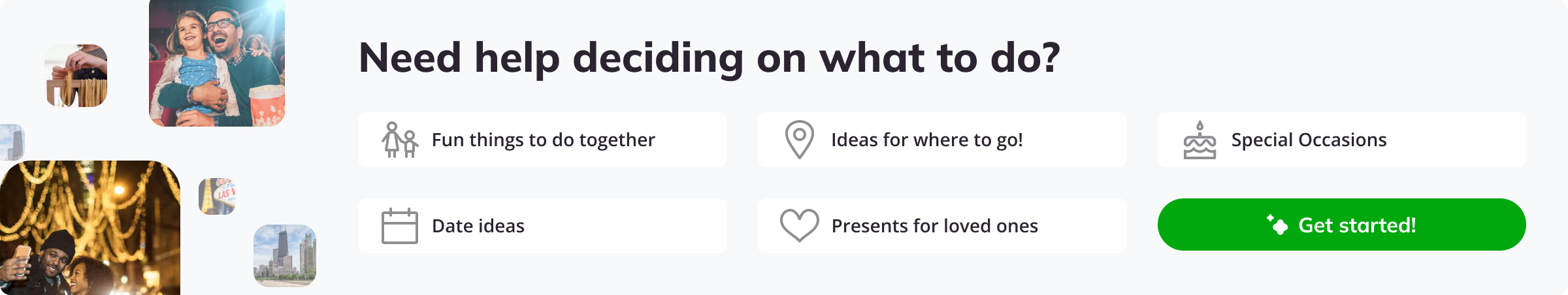Open "Presents for loved ones" suggestion
This screenshot has width=1568, height=295.
934,226
